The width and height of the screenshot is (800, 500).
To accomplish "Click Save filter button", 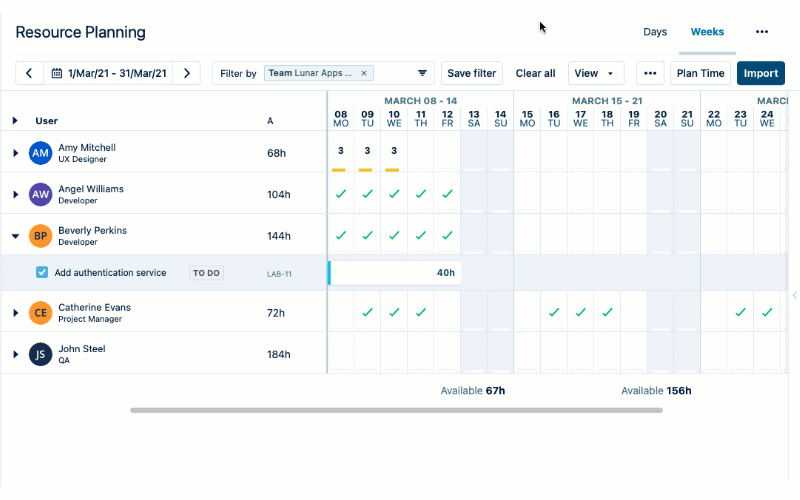I will pos(472,73).
